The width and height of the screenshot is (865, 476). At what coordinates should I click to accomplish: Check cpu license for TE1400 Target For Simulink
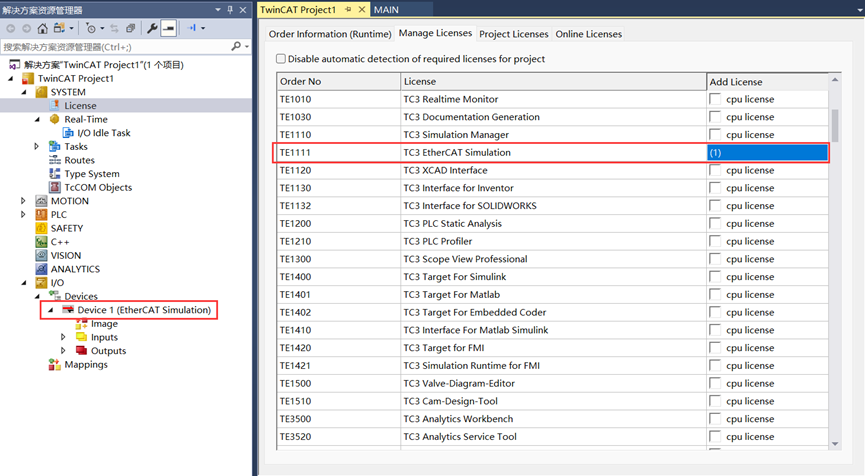pos(715,277)
